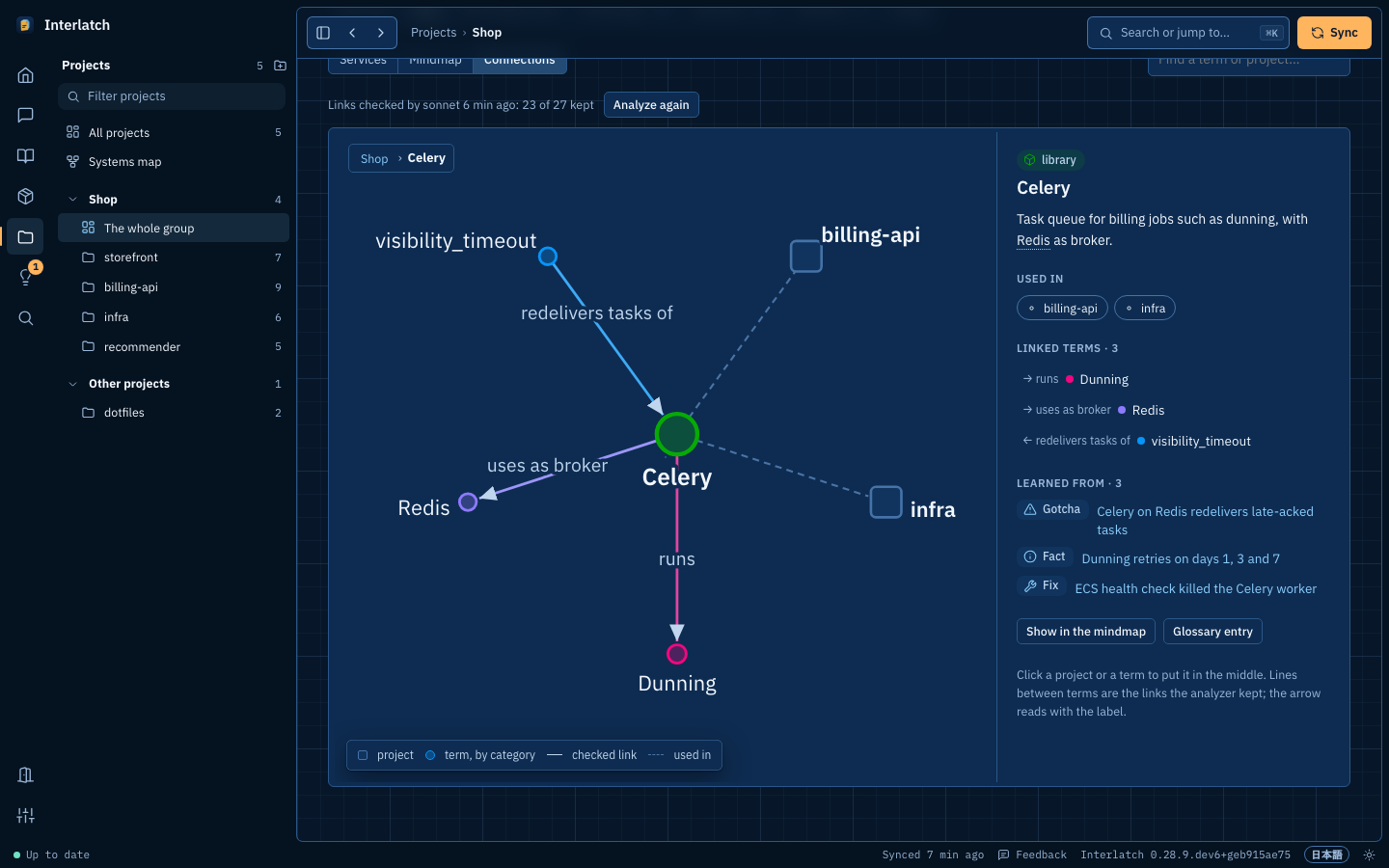Open the sliders settings icon in the rail
The width and height of the screenshot is (1389, 868).
26,816
